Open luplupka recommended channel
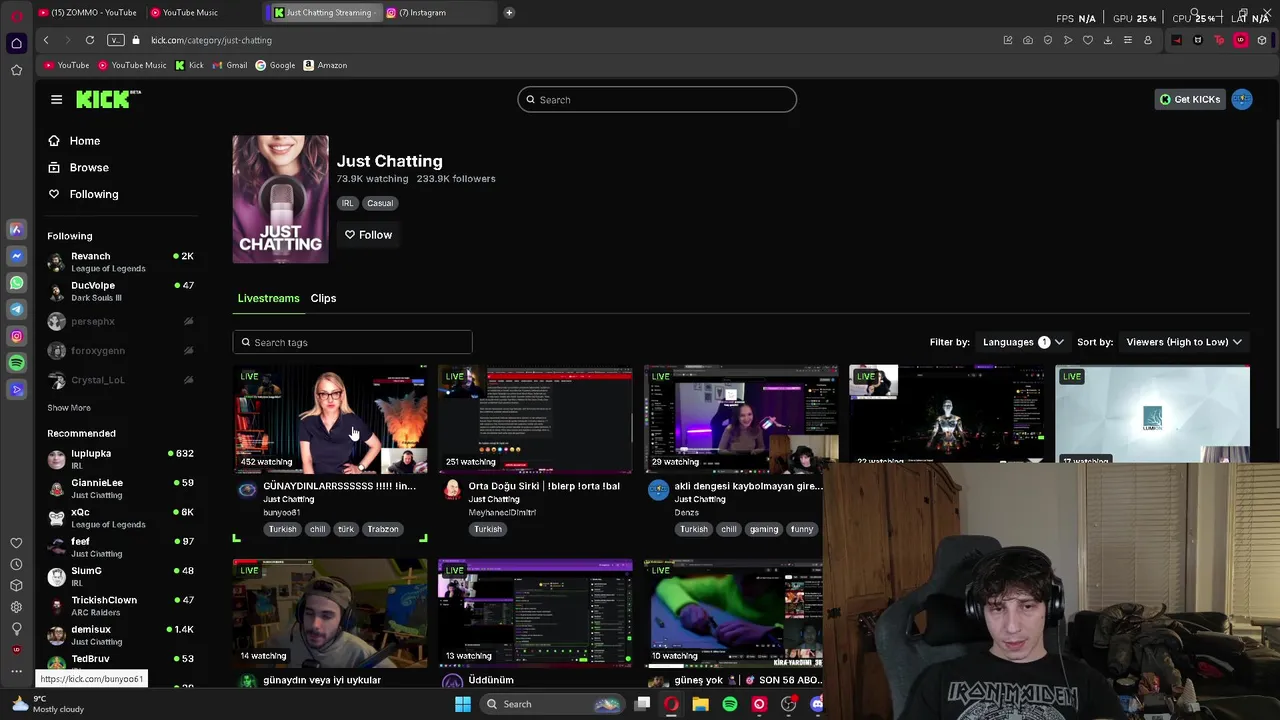The width and height of the screenshot is (1280, 720). [x=120, y=459]
